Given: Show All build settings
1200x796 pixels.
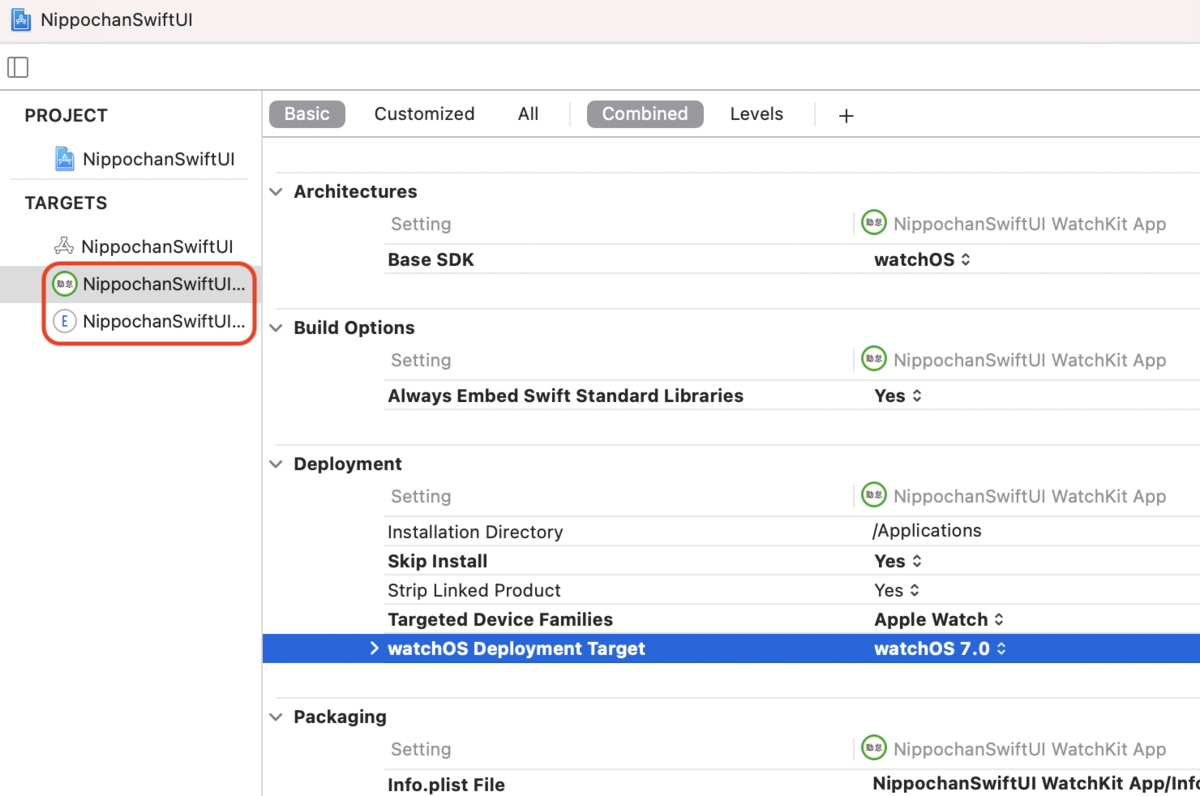Looking at the screenshot, I should tap(528, 114).
